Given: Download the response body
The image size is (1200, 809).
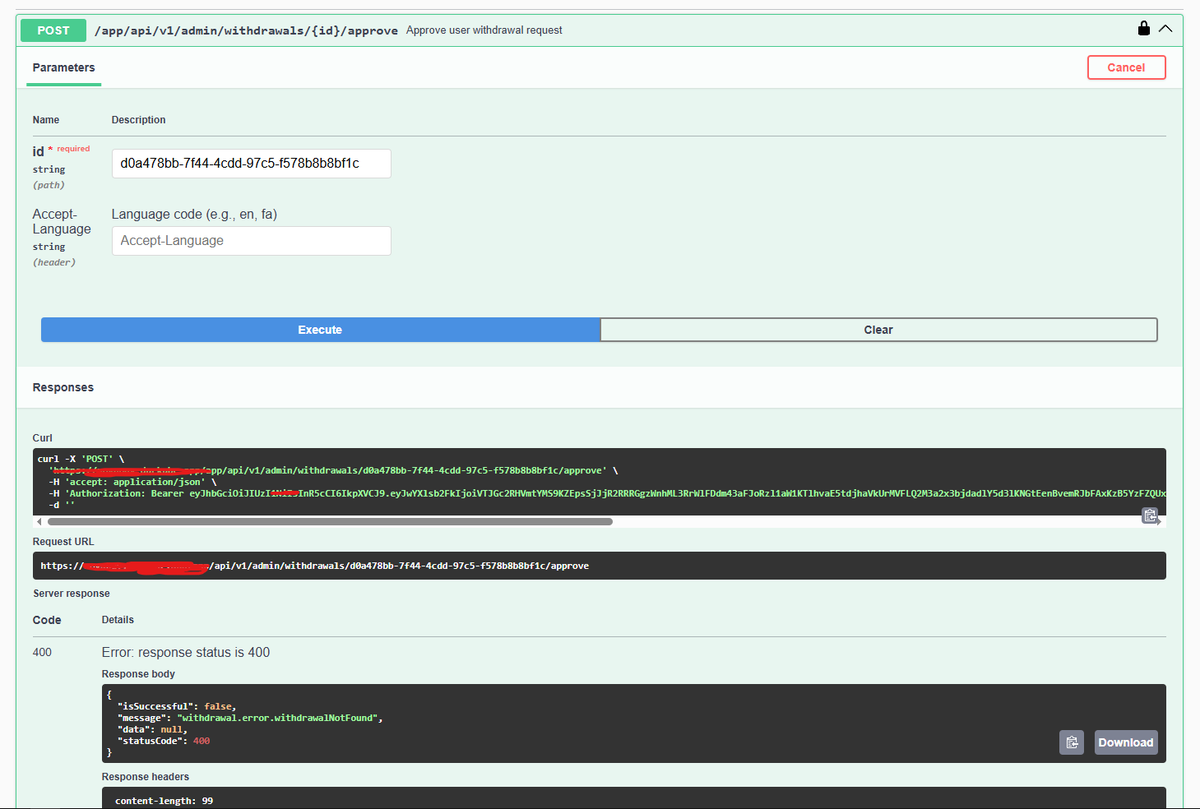Looking at the screenshot, I should [1126, 742].
